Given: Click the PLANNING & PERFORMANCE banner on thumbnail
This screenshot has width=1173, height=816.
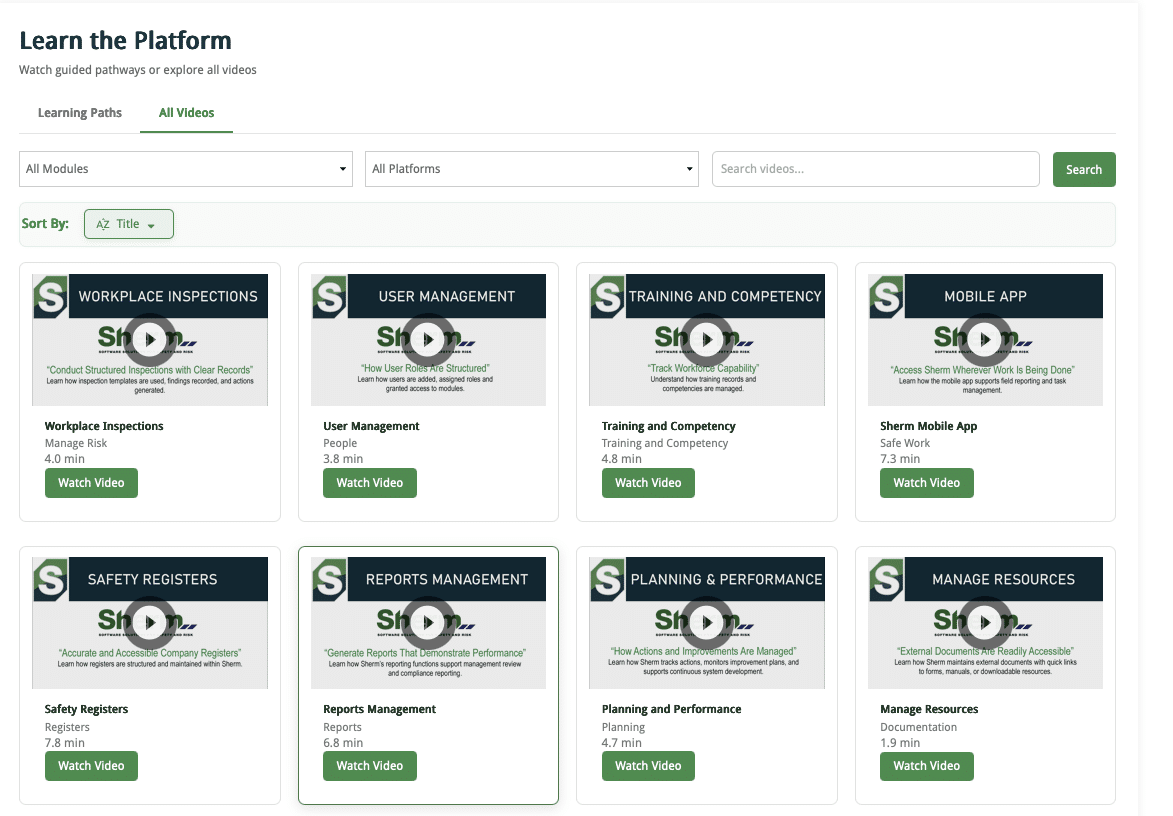Looking at the screenshot, I should click(x=725, y=579).
